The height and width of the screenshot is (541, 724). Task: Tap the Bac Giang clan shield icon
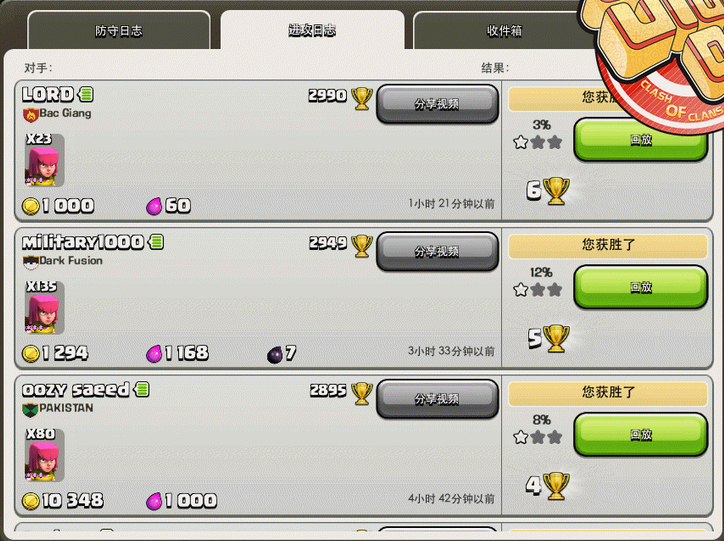click(x=30, y=114)
